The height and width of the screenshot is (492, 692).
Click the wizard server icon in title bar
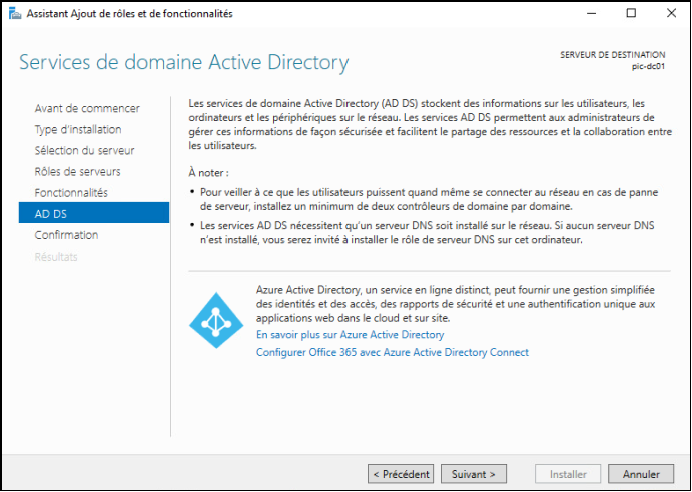click(15, 14)
